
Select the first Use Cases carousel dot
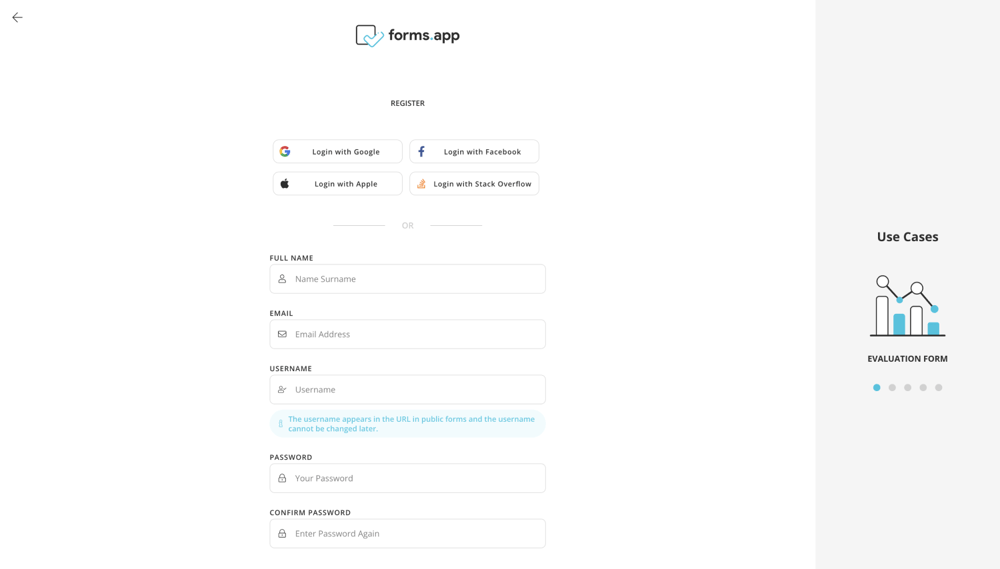tap(877, 388)
